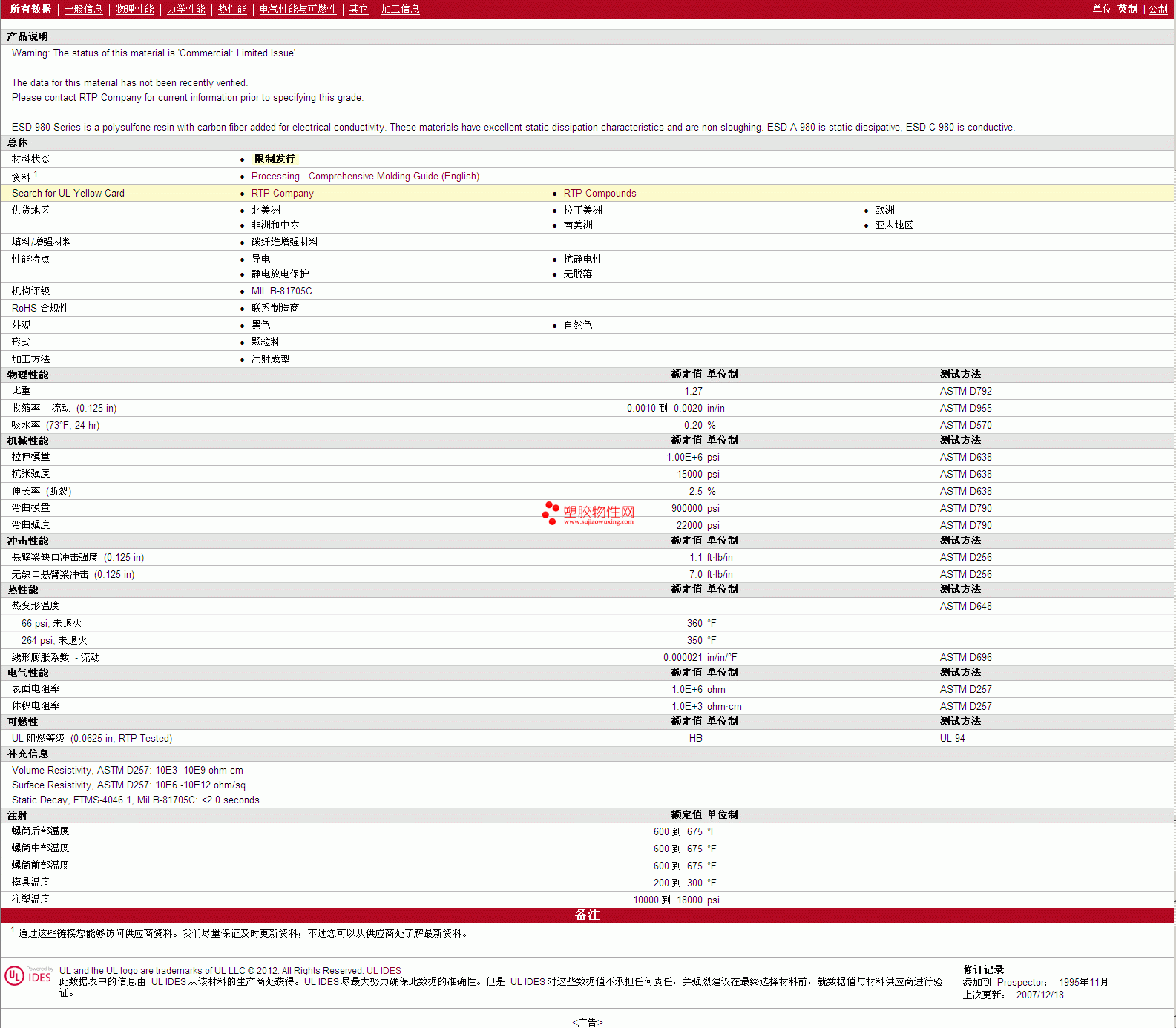This screenshot has height=1028, width=1176.
Task: Click ASTM D648 test method
Action: click(965, 606)
